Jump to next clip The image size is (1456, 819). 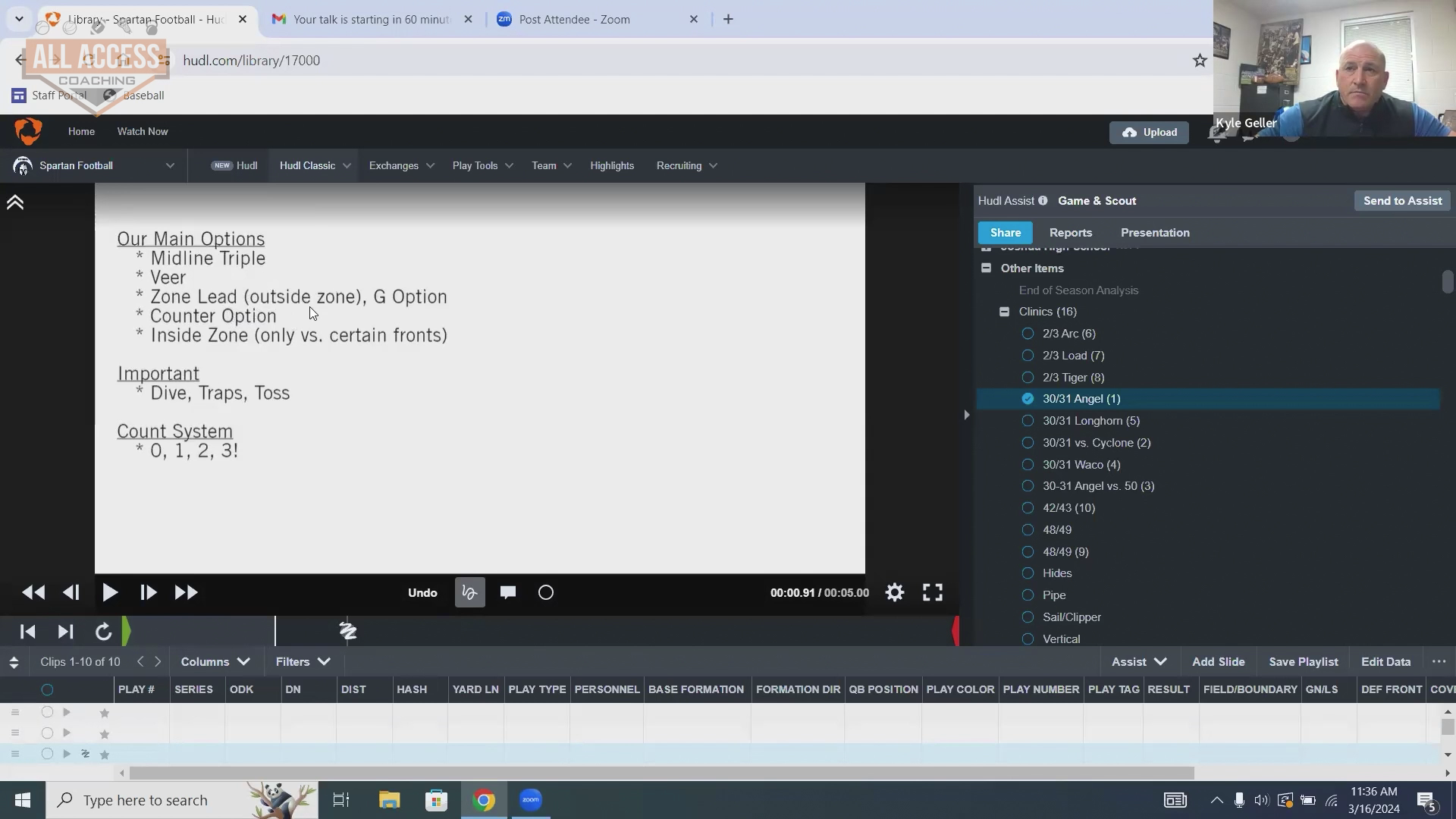coord(65,632)
